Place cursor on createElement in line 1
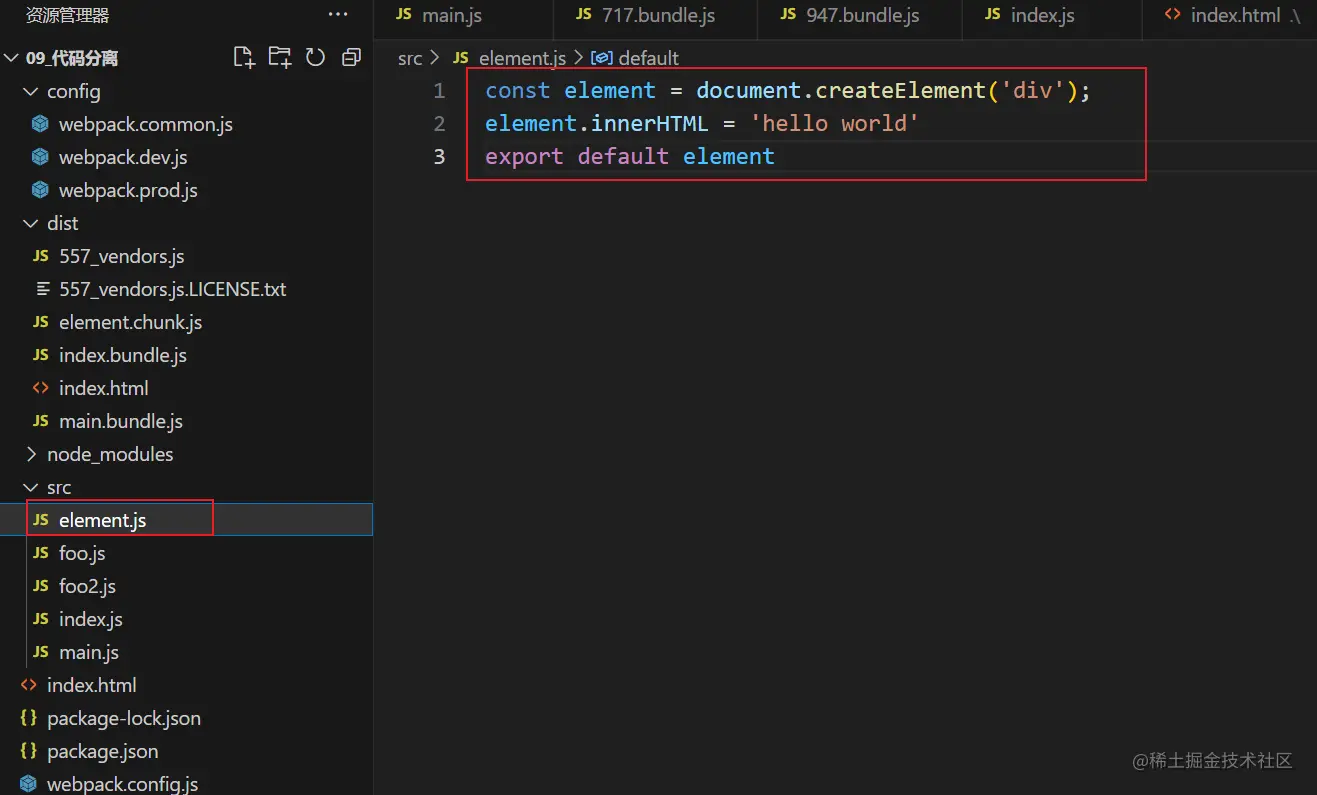Screen dimensions: 1317x795 click(901, 91)
